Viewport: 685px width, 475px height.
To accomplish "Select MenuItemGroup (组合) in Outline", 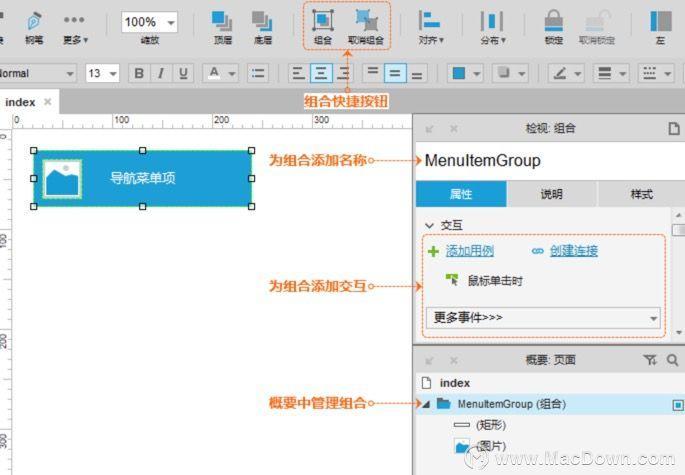I will pyautogui.click(x=512, y=404).
